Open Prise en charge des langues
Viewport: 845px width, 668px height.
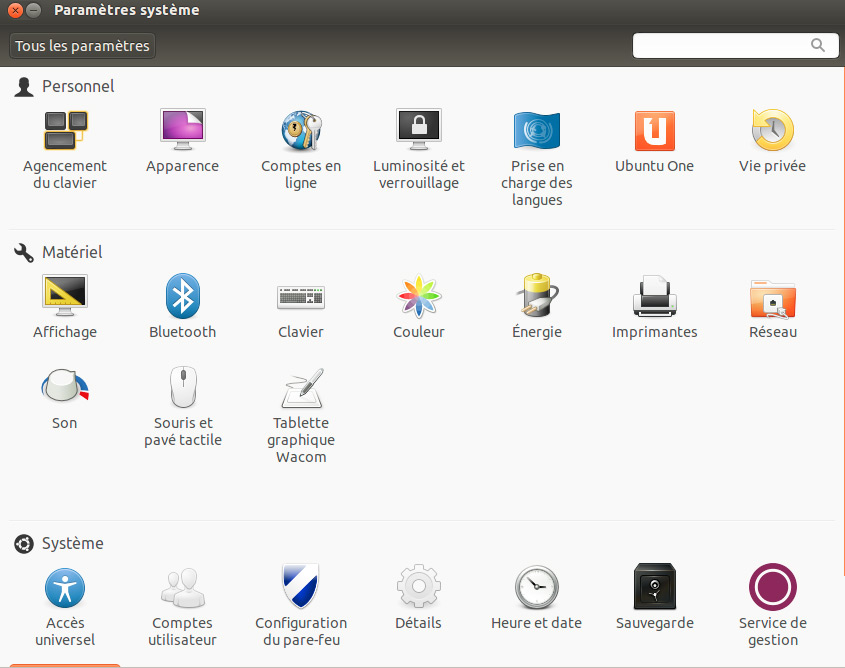click(x=537, y=159)
